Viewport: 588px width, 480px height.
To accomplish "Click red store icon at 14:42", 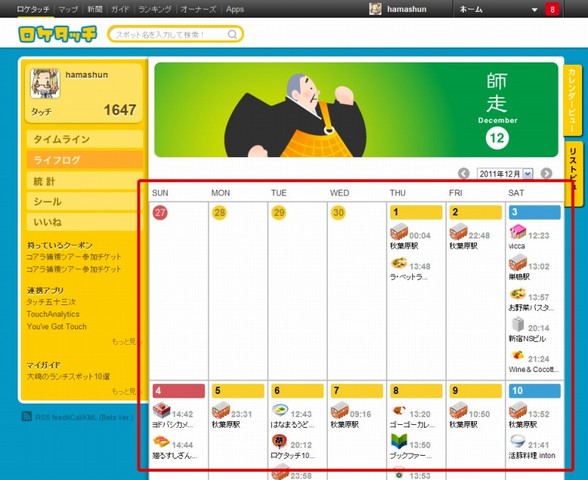I will (162, 410).
